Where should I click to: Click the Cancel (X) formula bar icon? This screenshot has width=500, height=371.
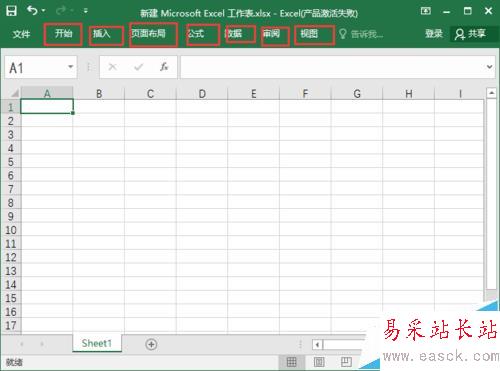[x=112, y=67]
